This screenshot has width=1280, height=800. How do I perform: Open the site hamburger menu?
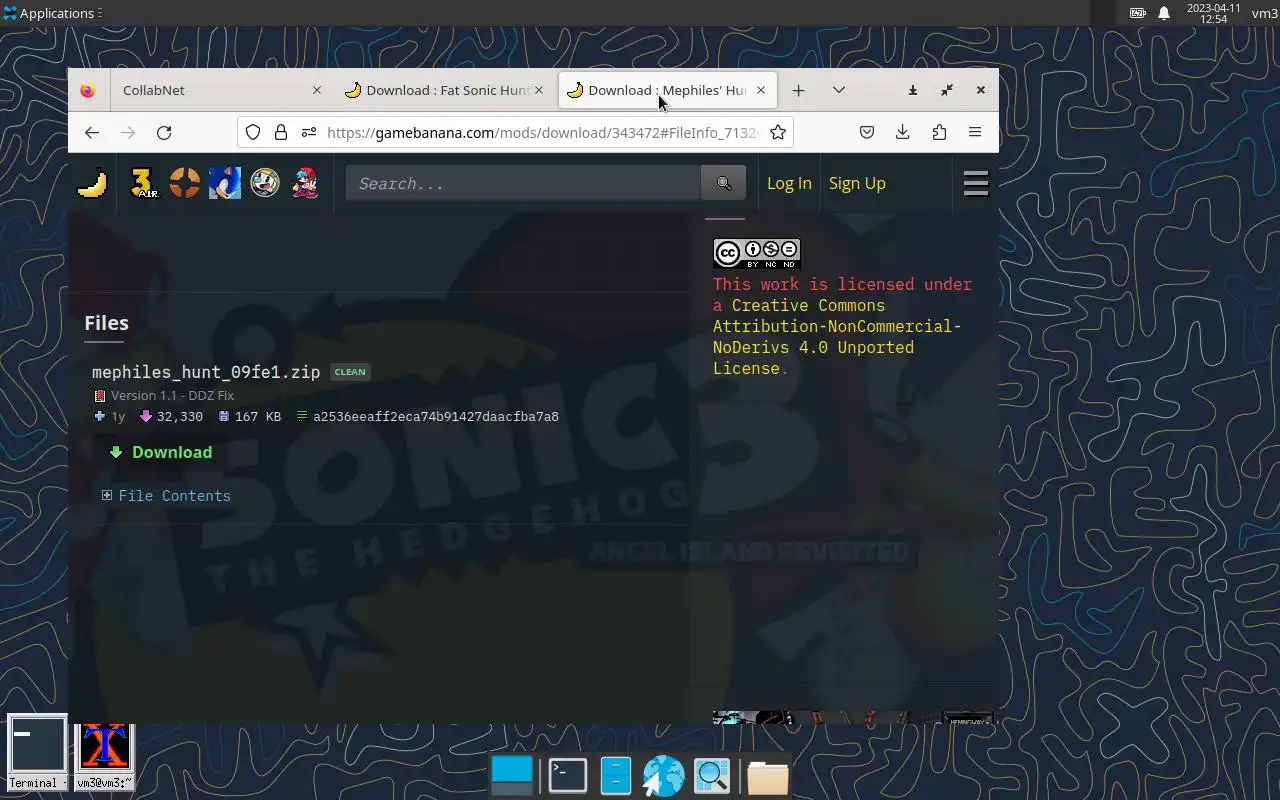pos(976,183)
